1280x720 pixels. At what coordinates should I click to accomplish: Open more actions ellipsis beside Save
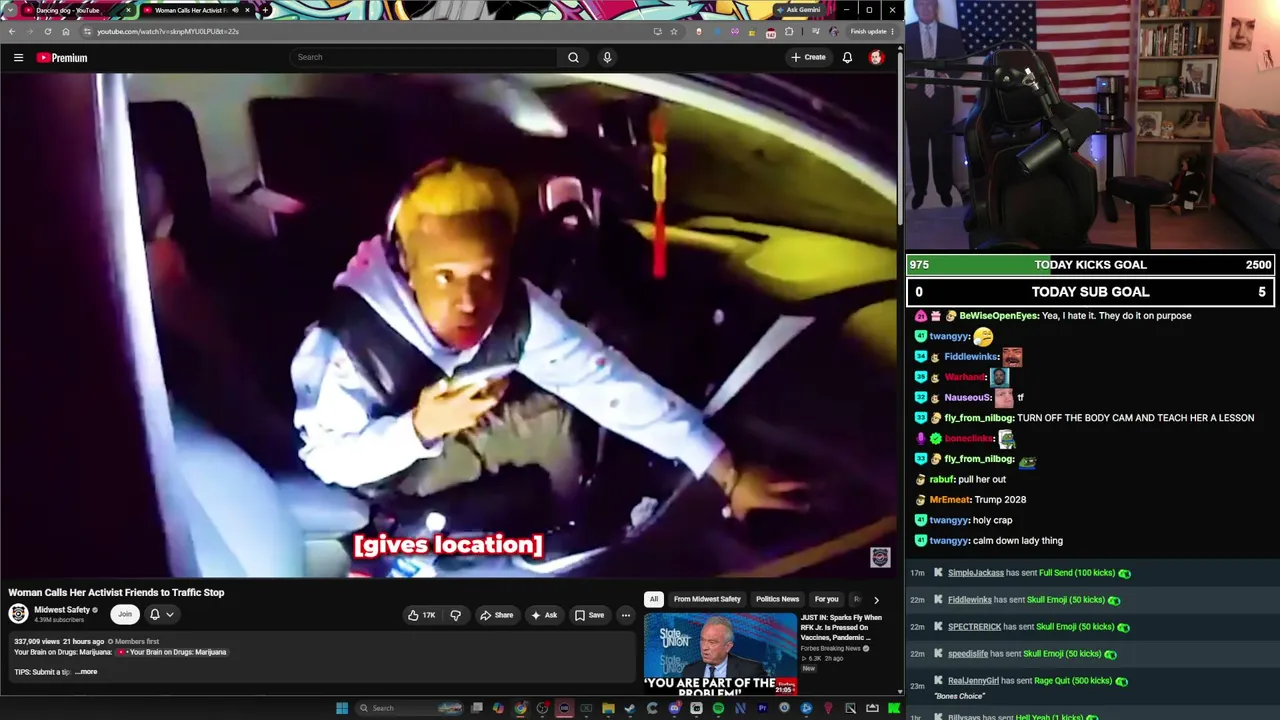625,615
